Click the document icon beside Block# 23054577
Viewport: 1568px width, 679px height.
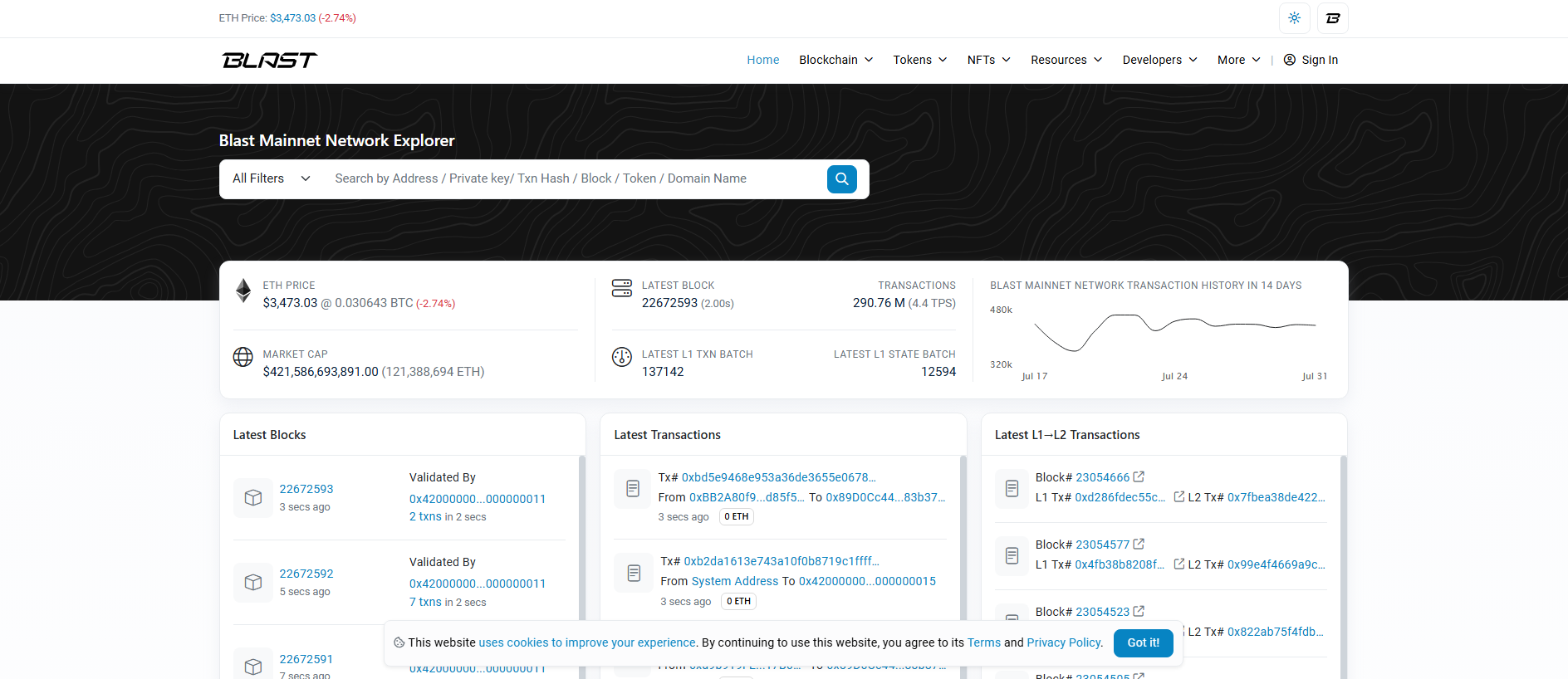pyautogui.click(x=1012, y=555)
